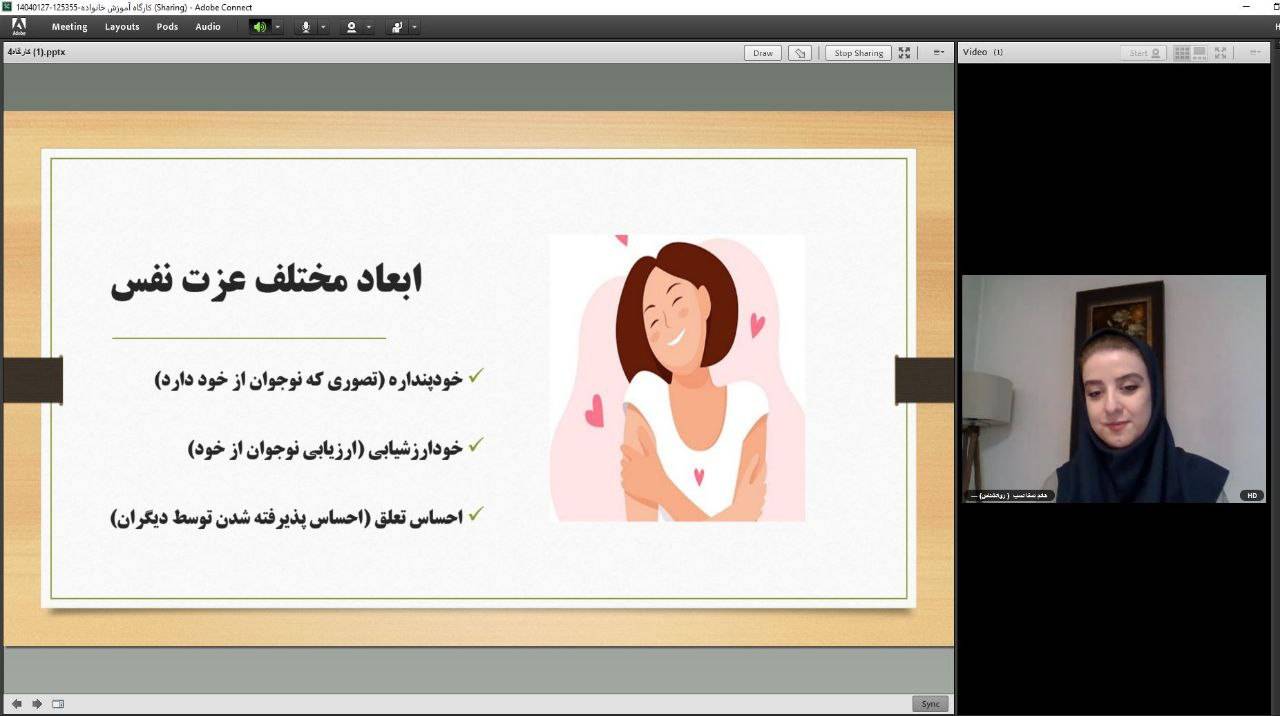Open the Layouts menu
1280x716 pixels.
[122, 27]
